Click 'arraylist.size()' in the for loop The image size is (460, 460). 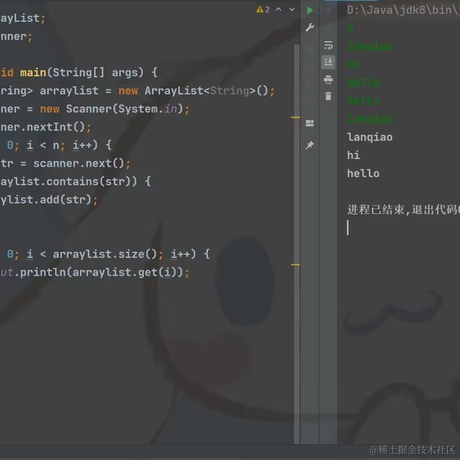pyautogui.click(x=105, y=254)
